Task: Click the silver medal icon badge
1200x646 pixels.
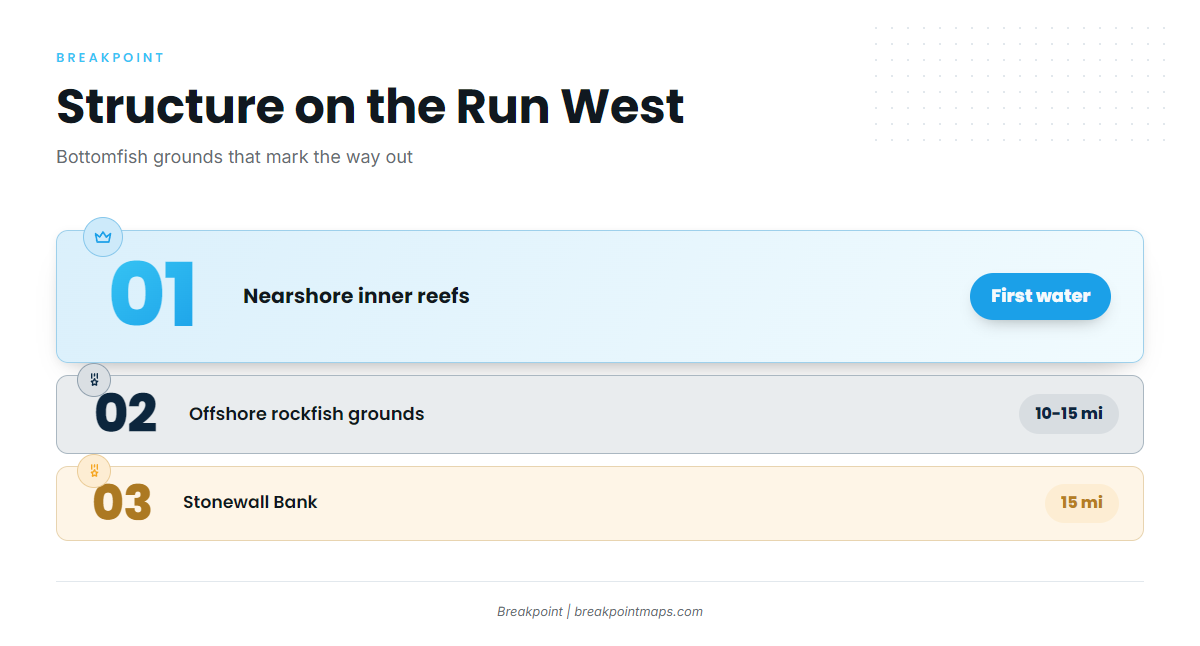Action: [94, 380]
